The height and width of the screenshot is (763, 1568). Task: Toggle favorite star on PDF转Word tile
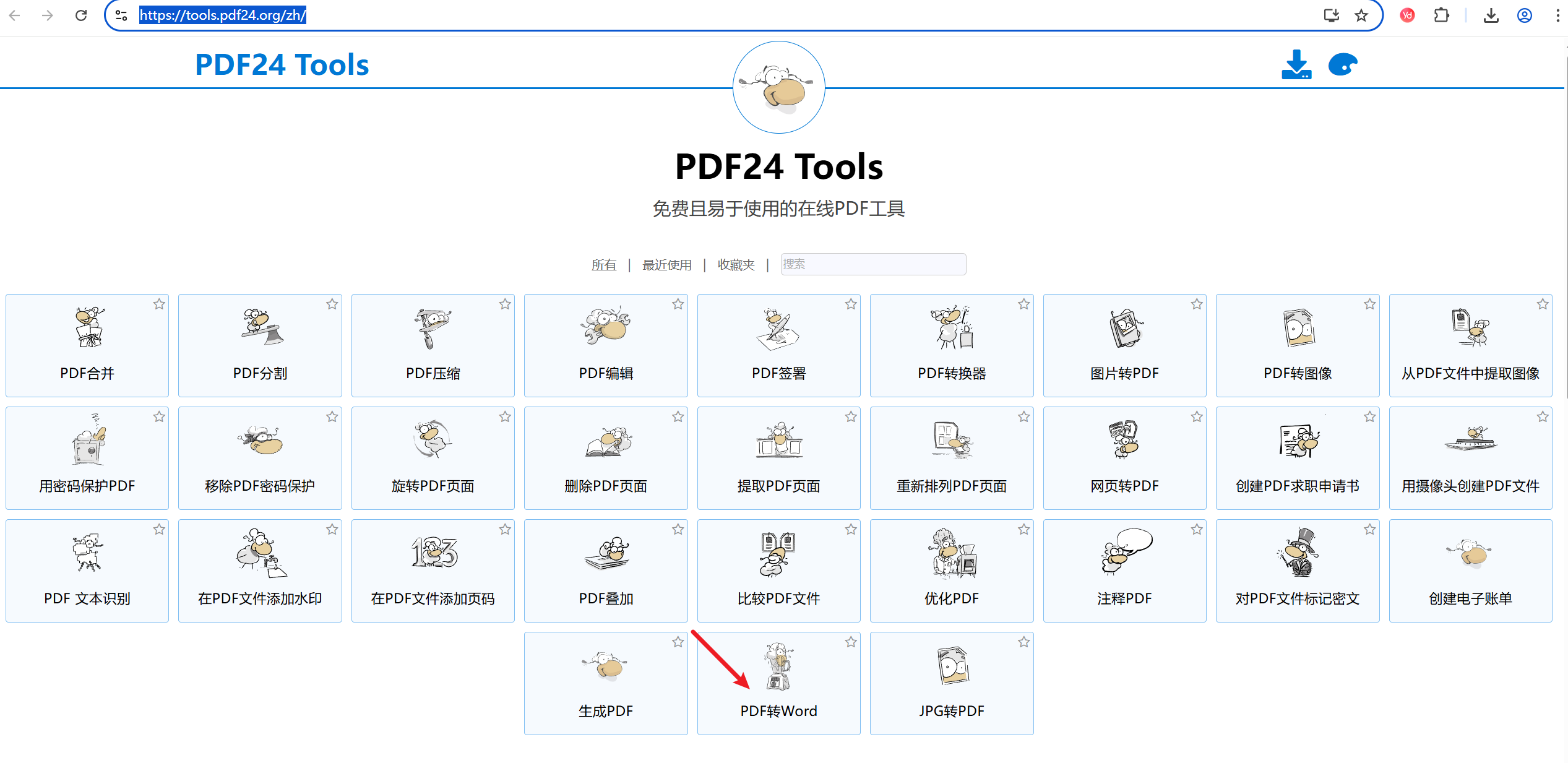coord(851,642)
